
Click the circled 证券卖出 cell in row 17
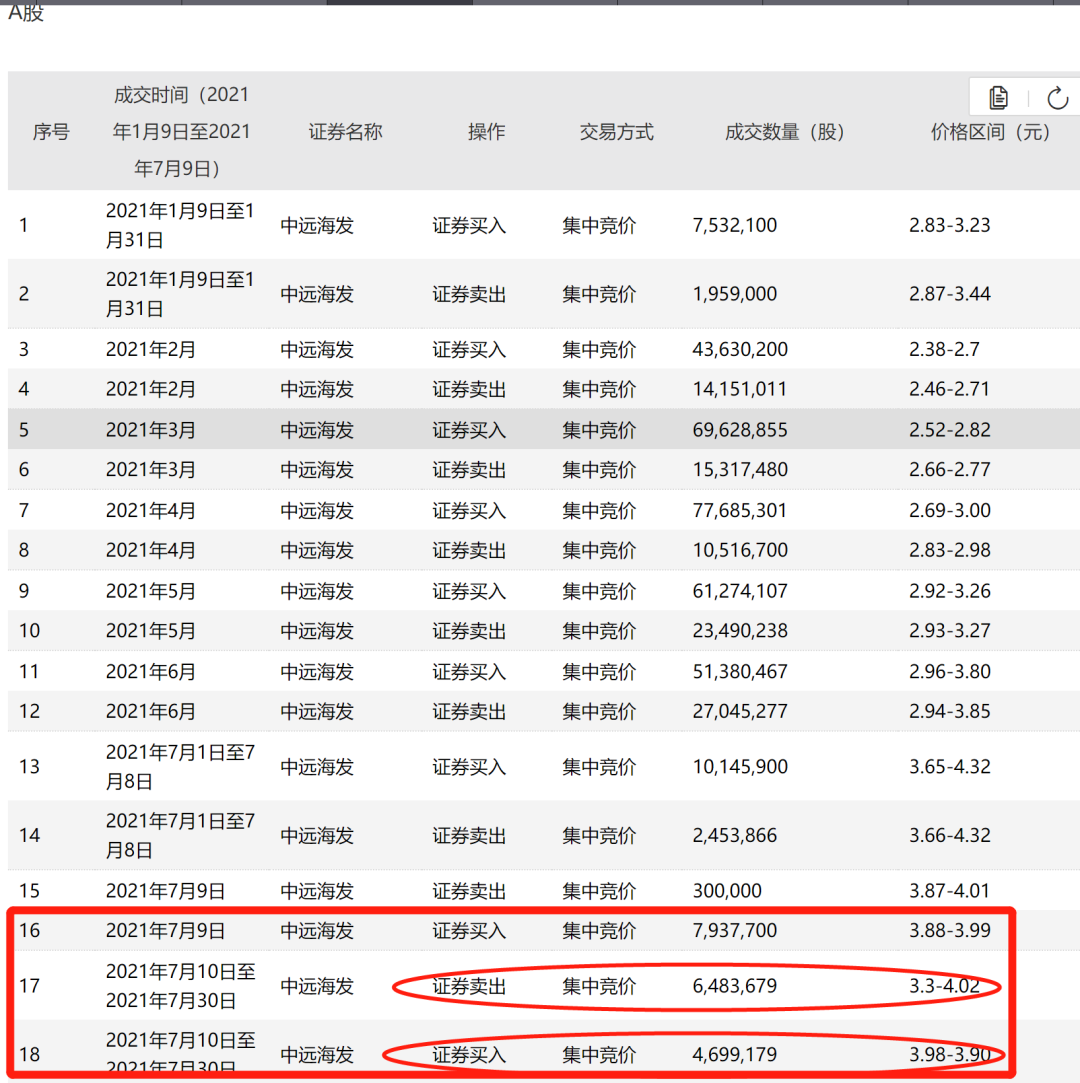[469, 985]
